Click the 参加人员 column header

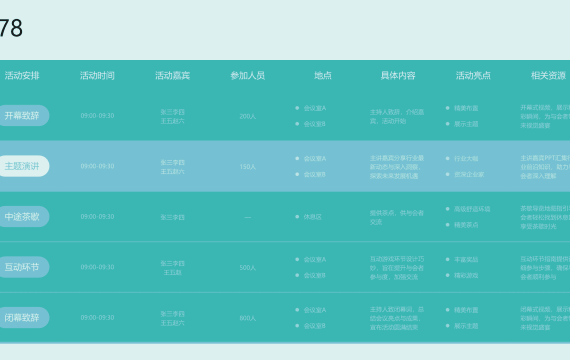point(248,76)
